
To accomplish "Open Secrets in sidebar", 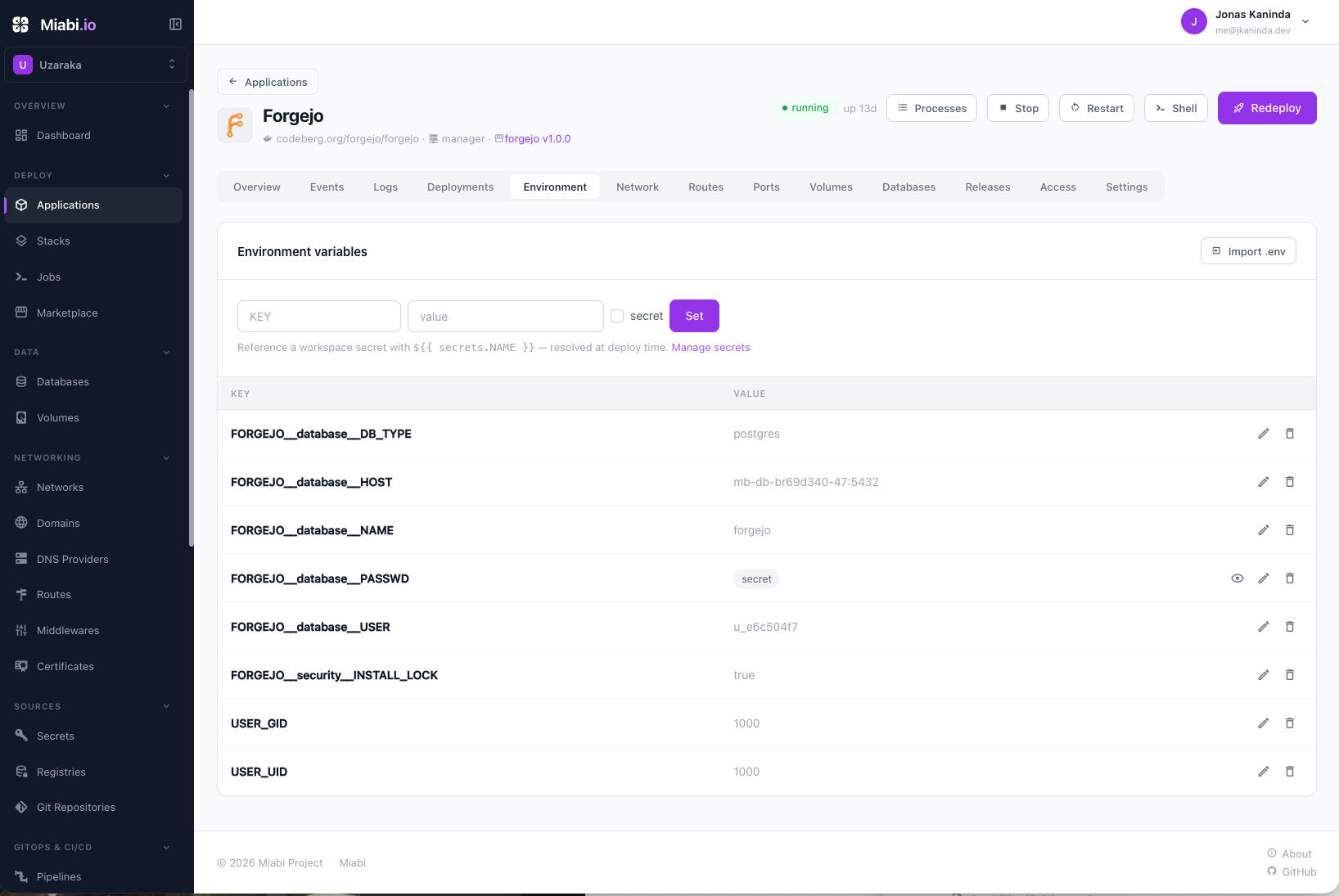I will coord(93,736).
